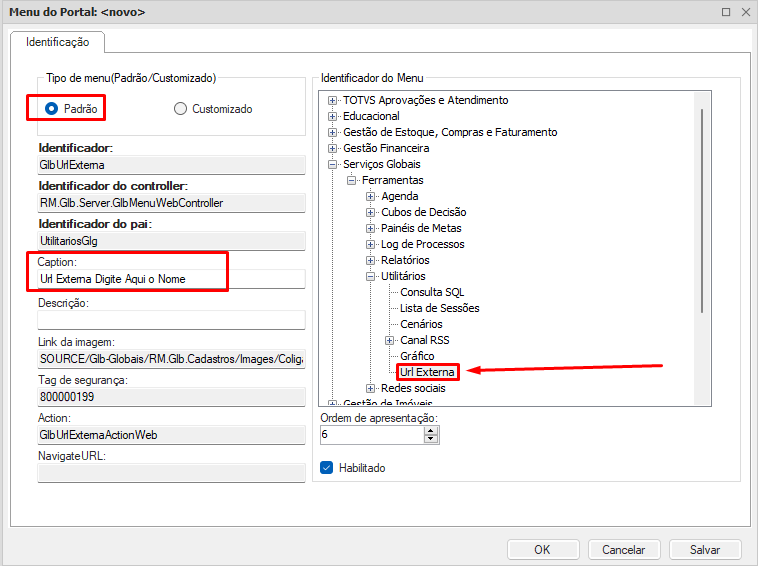This screenshot has width=758, height=566.
Task: Expand the Agenda node
Action: pyautogui.click(x=370, y=196)
